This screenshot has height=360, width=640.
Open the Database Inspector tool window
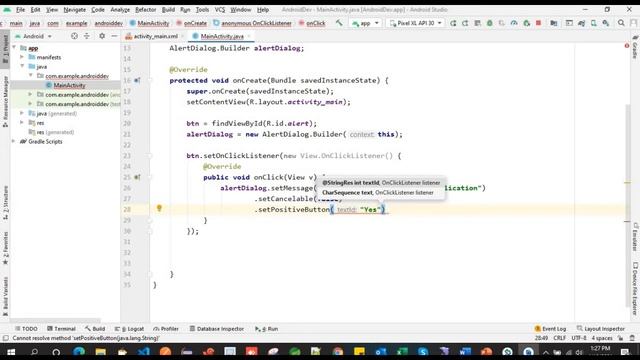217,329
